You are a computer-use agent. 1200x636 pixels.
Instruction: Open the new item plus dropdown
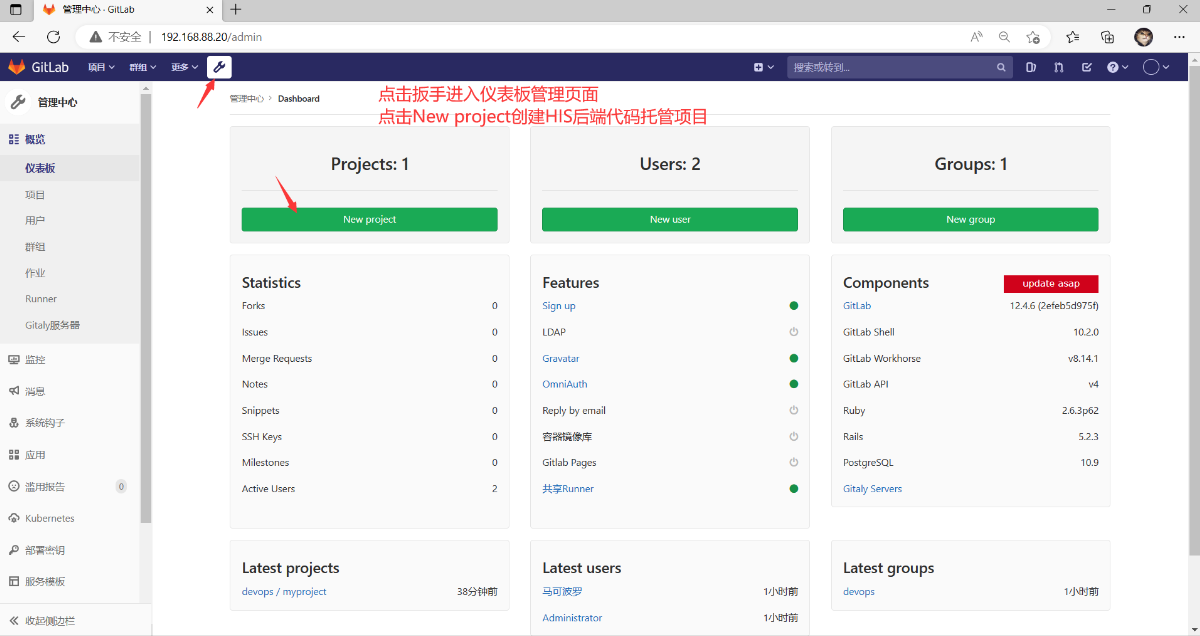764,67
